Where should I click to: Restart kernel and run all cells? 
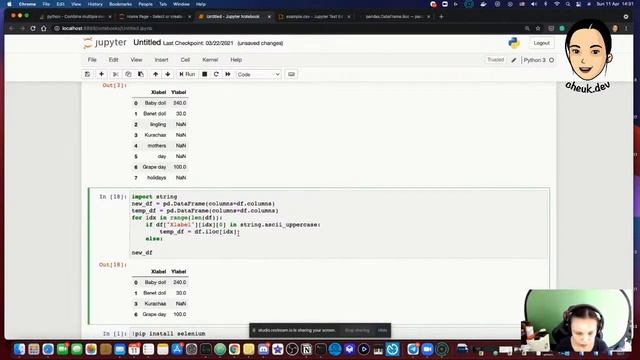[x=228, y=74]
